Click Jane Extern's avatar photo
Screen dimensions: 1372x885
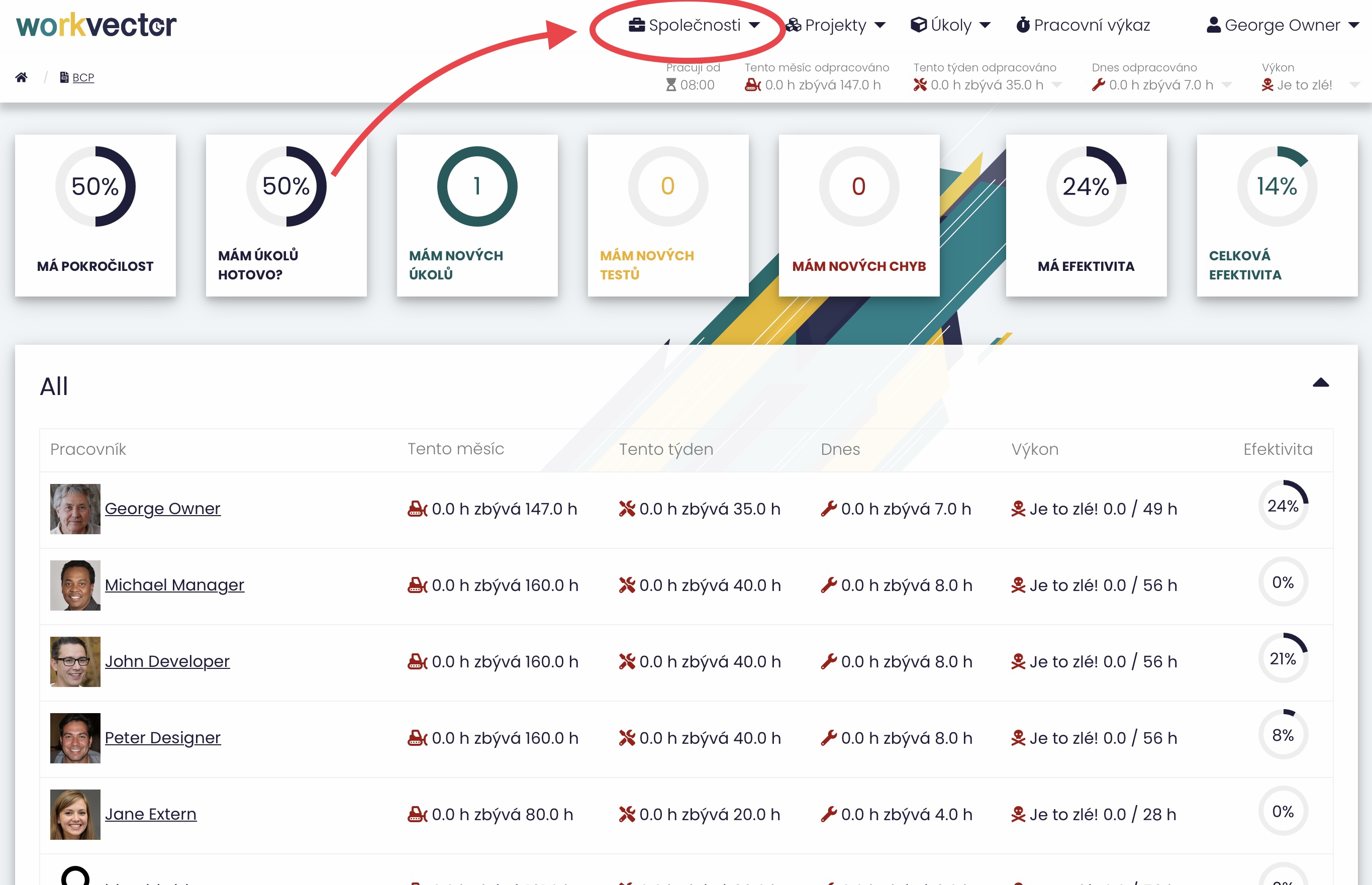click(75, 814)
